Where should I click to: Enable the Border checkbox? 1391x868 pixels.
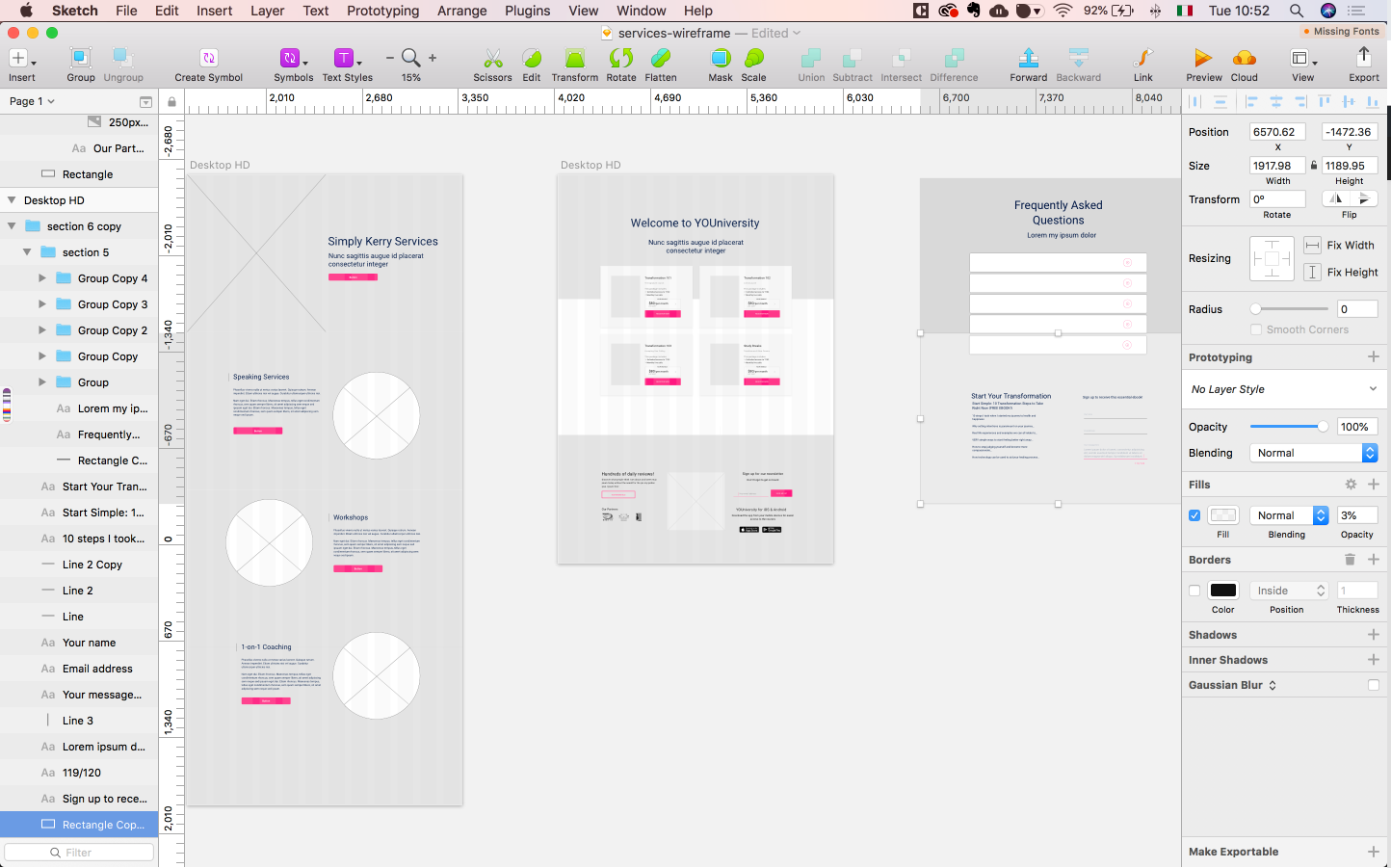[1194, 591]
